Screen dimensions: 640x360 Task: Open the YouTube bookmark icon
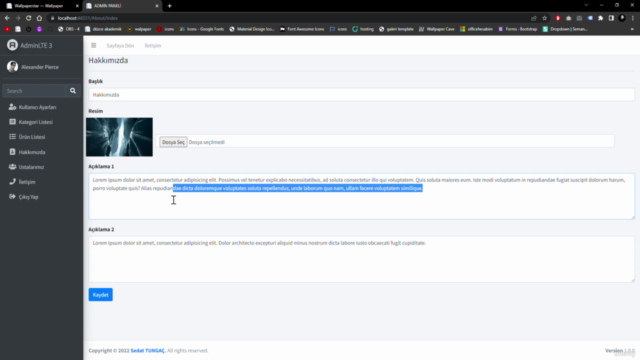click(7, 29)
